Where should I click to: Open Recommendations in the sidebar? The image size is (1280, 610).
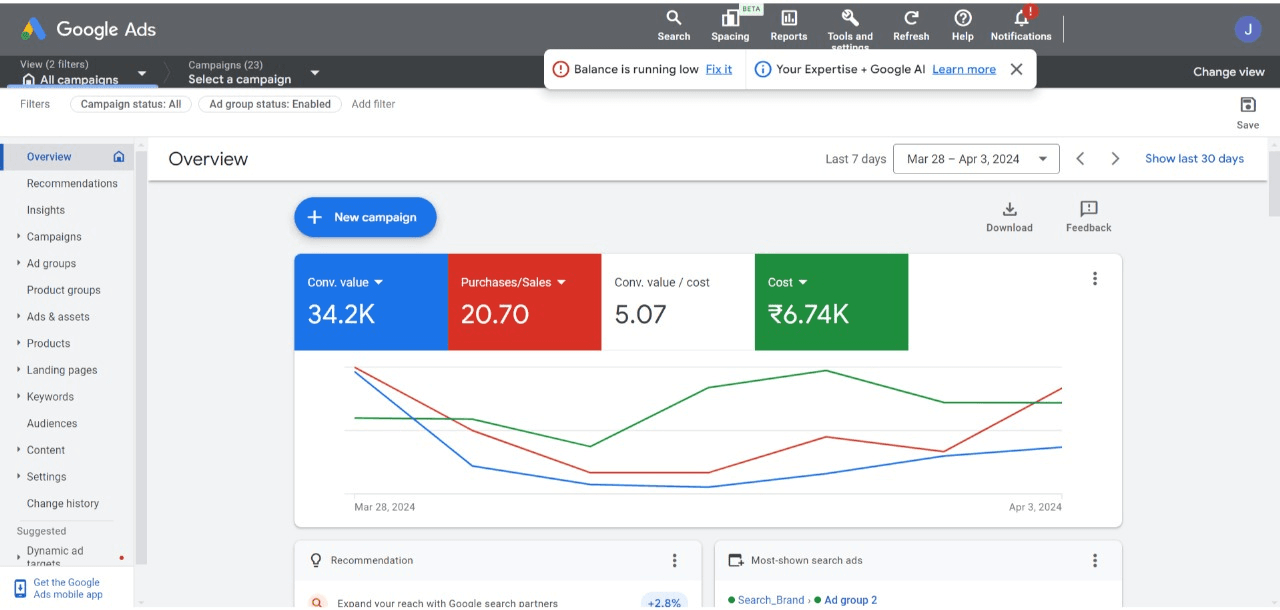coord(72,184)
